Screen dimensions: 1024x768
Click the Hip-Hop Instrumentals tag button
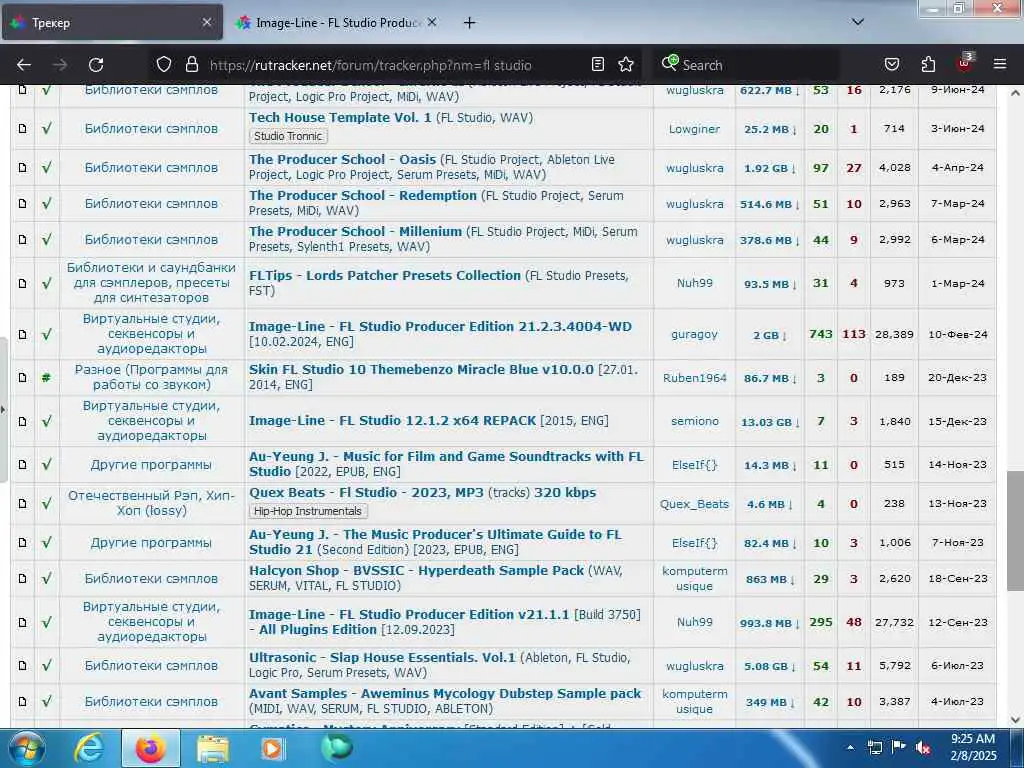click(308, 511)
